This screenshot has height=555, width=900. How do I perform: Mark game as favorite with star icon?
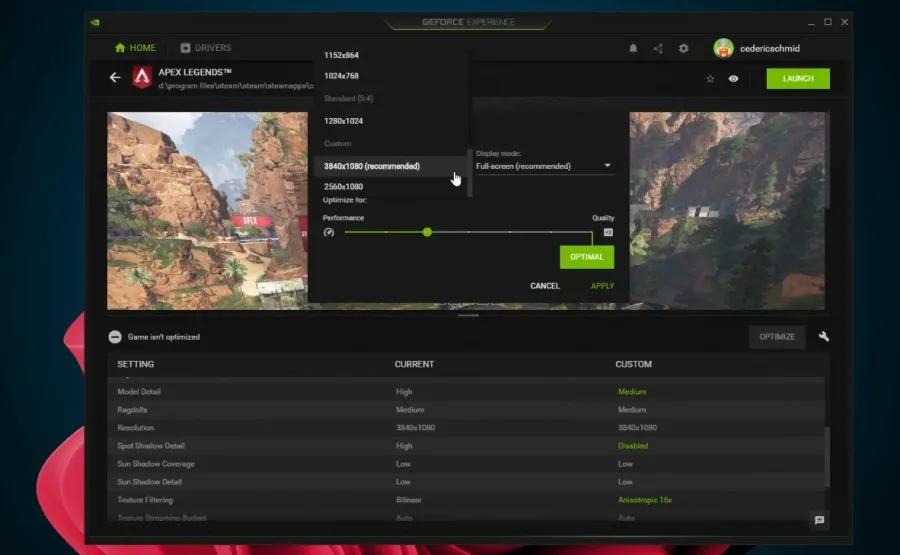coord(710,79)
